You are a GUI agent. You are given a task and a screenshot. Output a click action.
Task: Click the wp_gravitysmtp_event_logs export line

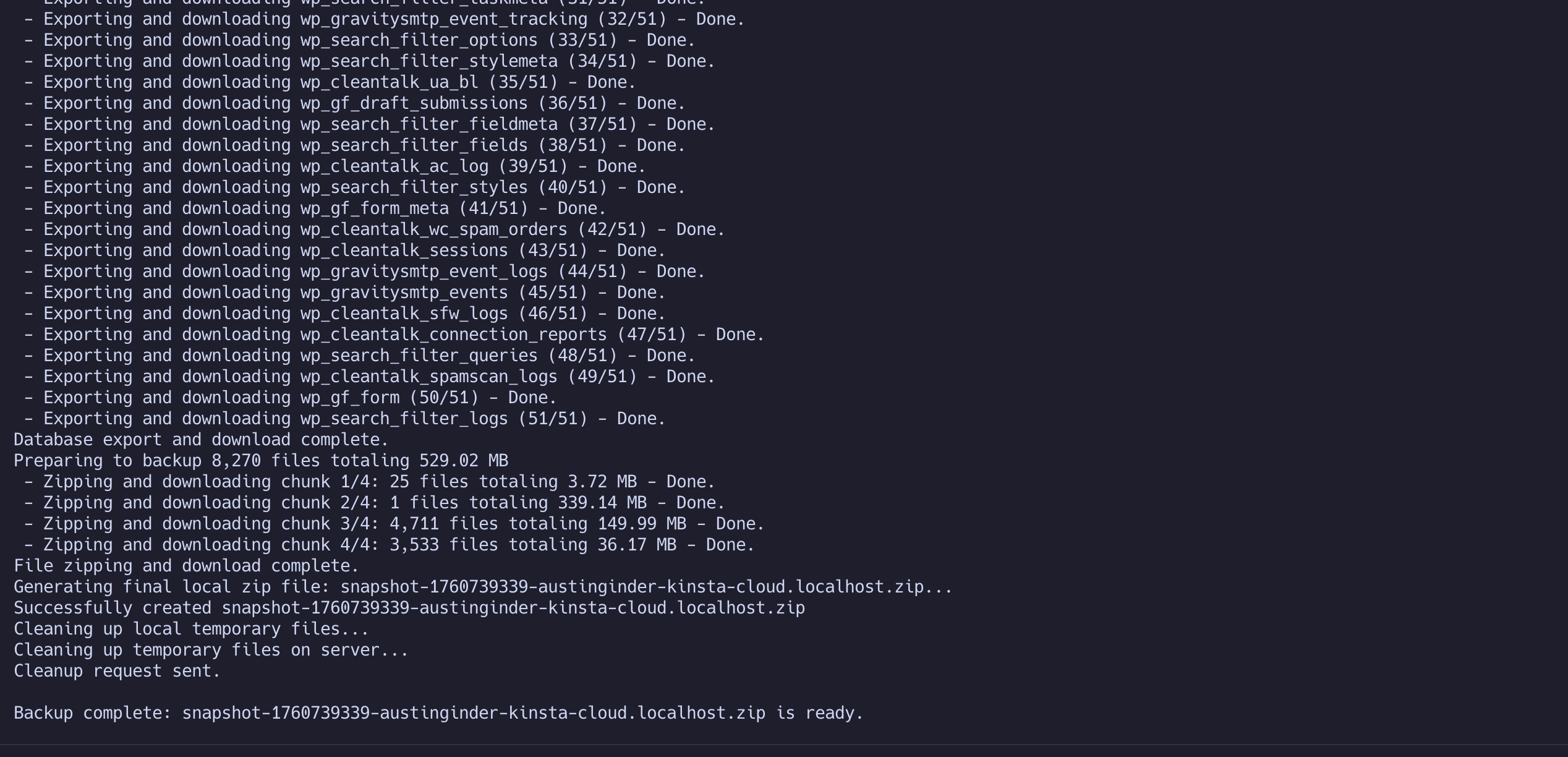pos(364,272)
